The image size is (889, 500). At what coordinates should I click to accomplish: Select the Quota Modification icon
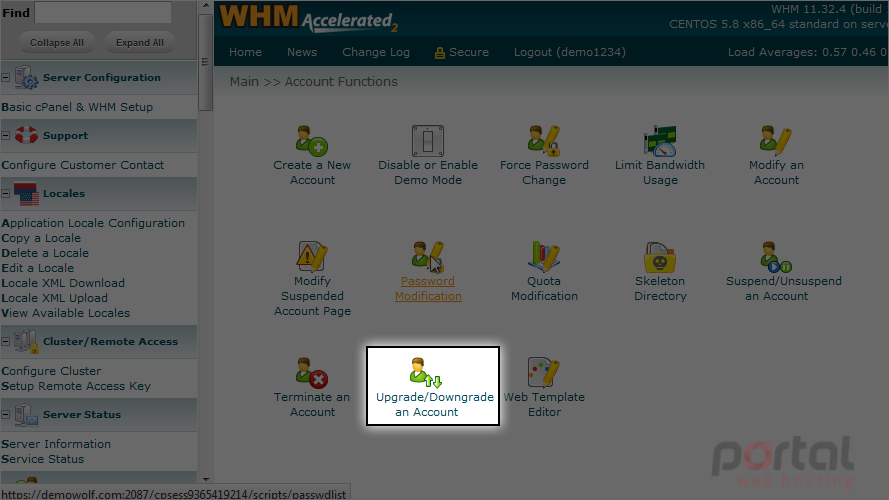(544, 256)
